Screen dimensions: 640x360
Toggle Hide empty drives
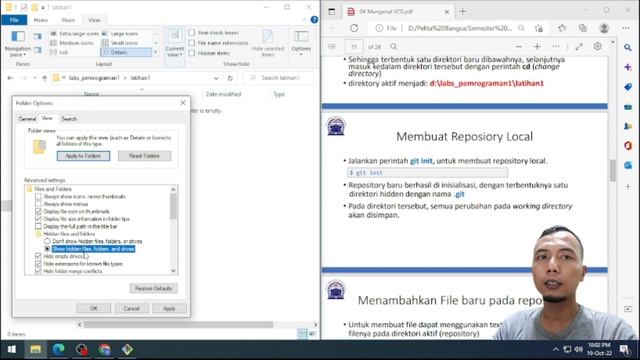click(38, 256)
